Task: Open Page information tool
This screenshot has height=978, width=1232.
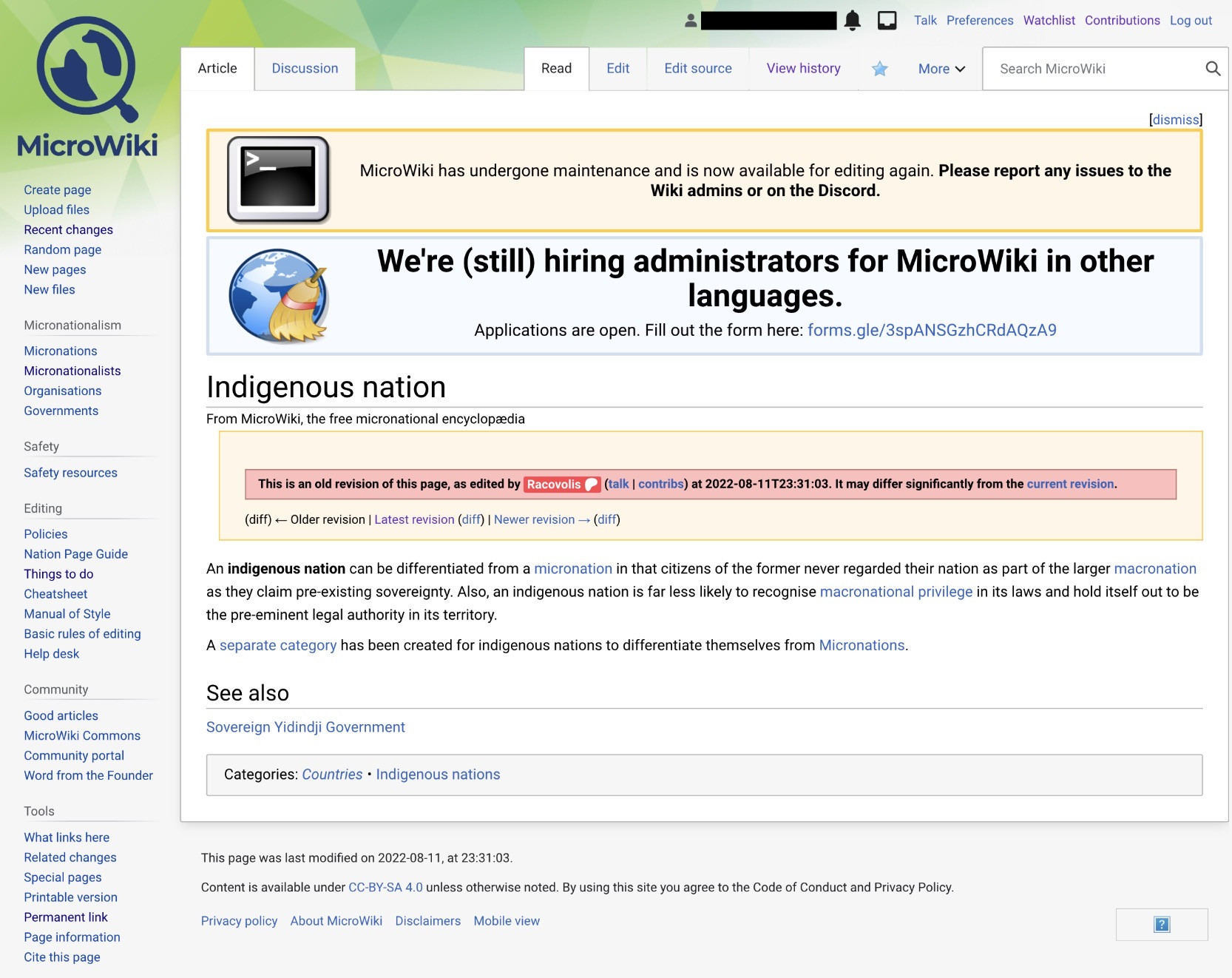Action: 72,938
